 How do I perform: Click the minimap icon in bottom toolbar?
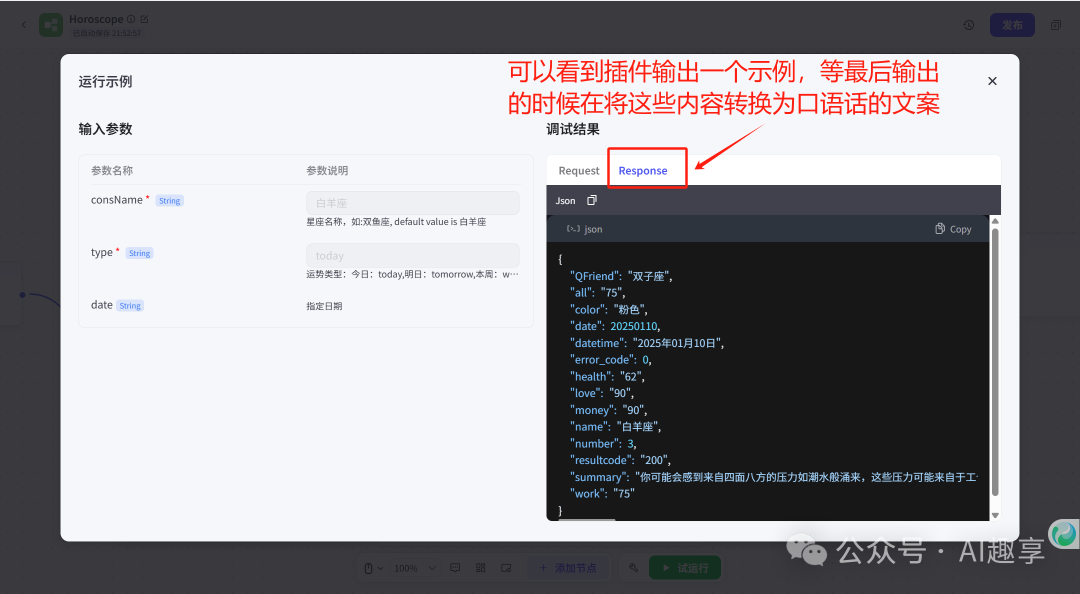[x=506, y=568]
